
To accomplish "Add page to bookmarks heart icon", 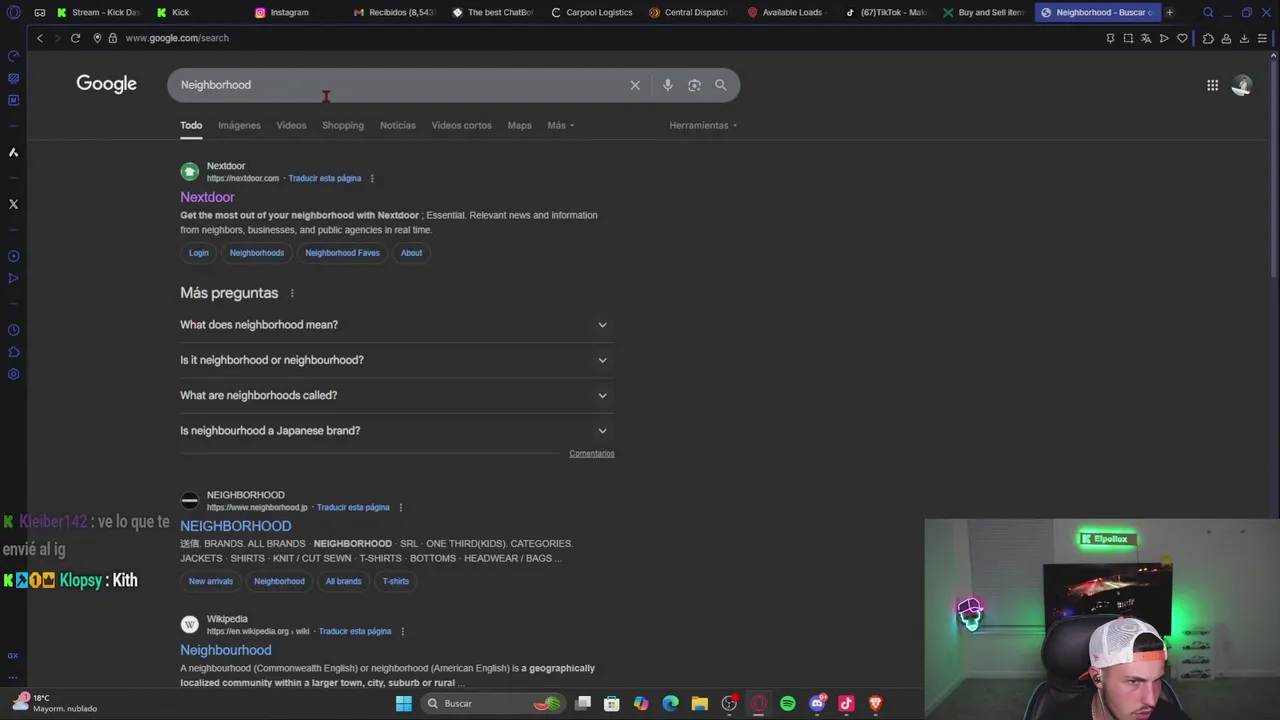I will (x=1182, y=38).
